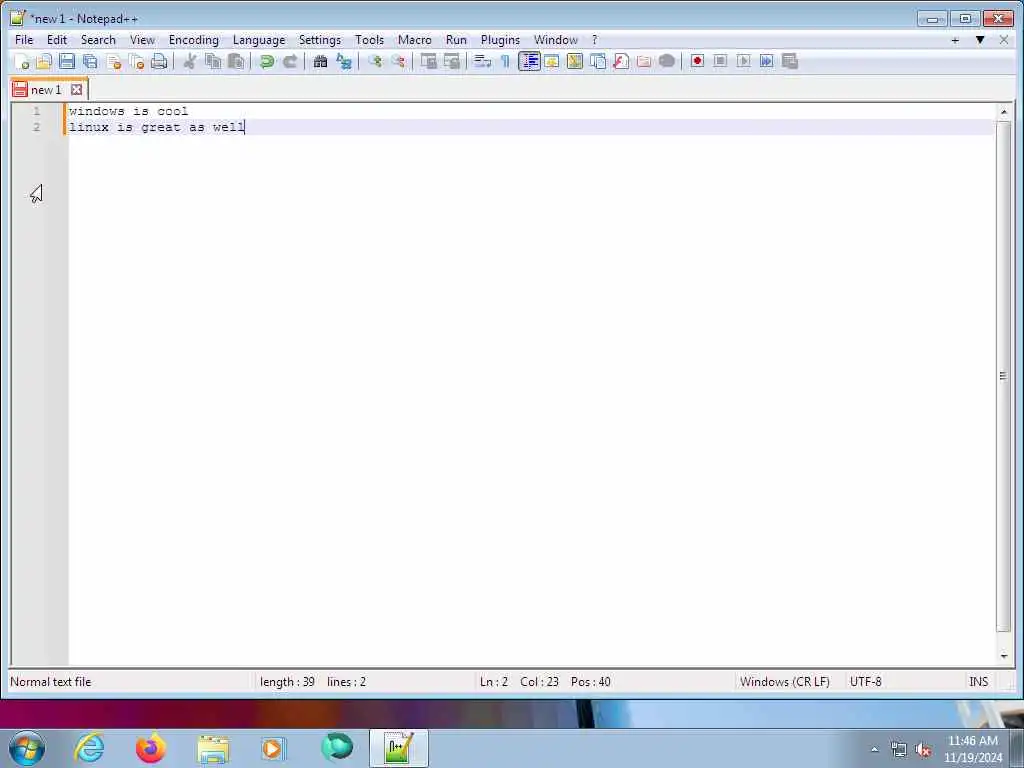Viewport: 1024px width, 768px height.
Task: Toggle file Monitoring (tail -f) icon
Action: click(667, 62)
